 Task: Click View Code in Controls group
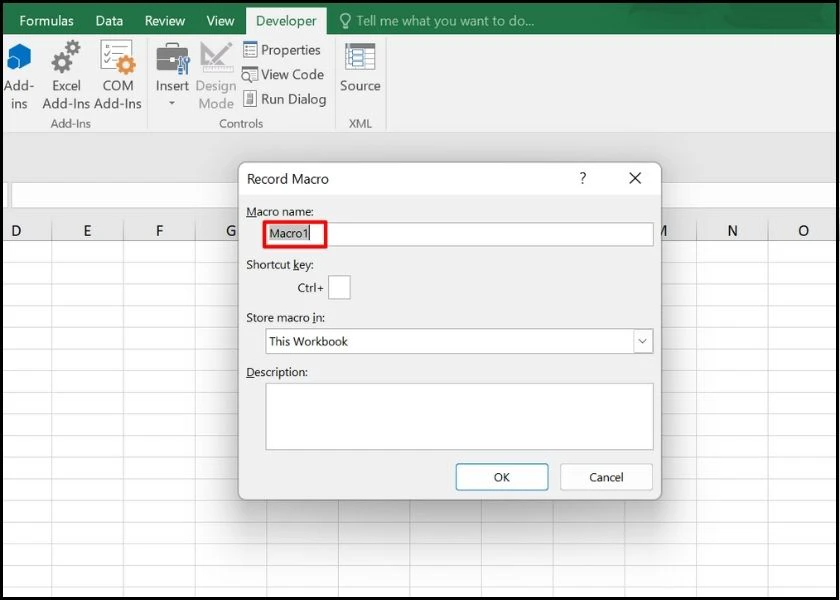coord(283,74)
